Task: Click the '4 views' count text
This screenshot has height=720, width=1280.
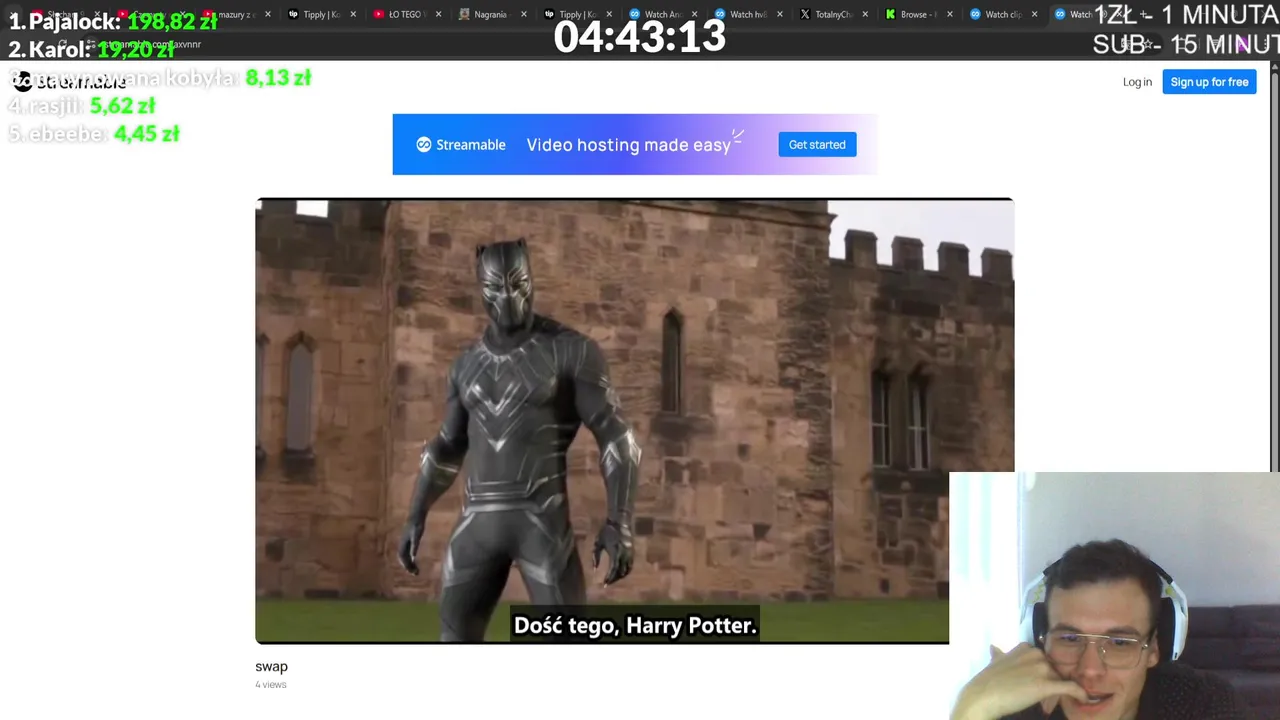Action: [x=271, y=685]
